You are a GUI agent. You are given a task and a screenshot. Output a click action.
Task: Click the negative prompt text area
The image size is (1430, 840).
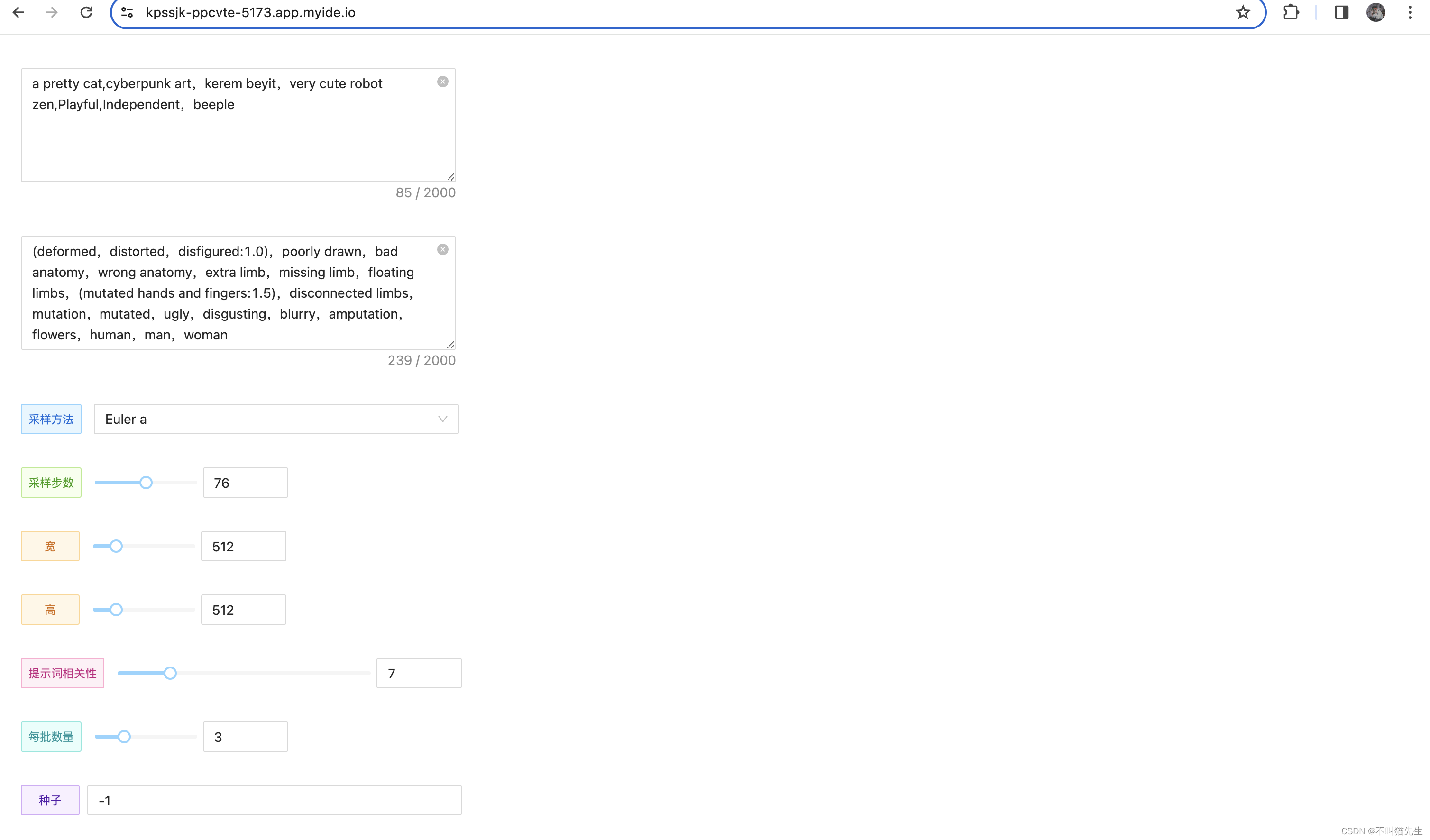pyautogui.click(x=238, y=292)
